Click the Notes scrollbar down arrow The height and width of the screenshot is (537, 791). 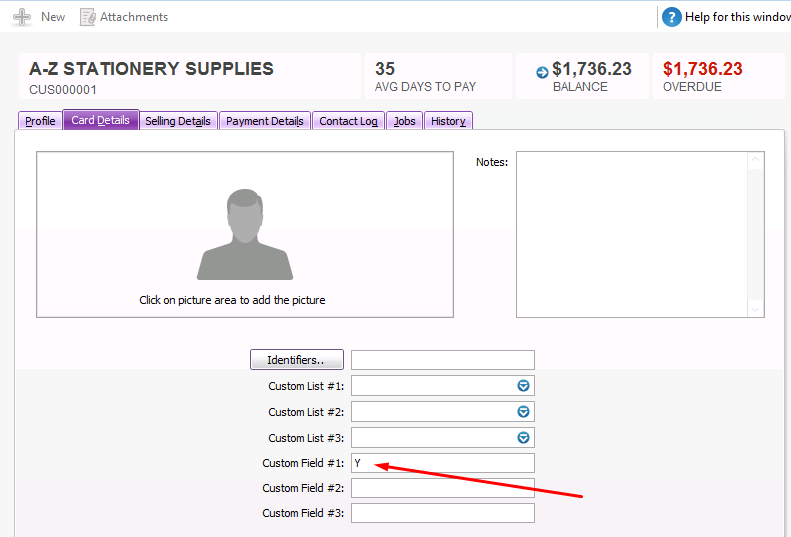pyautogui.click(x=756, y=310)
